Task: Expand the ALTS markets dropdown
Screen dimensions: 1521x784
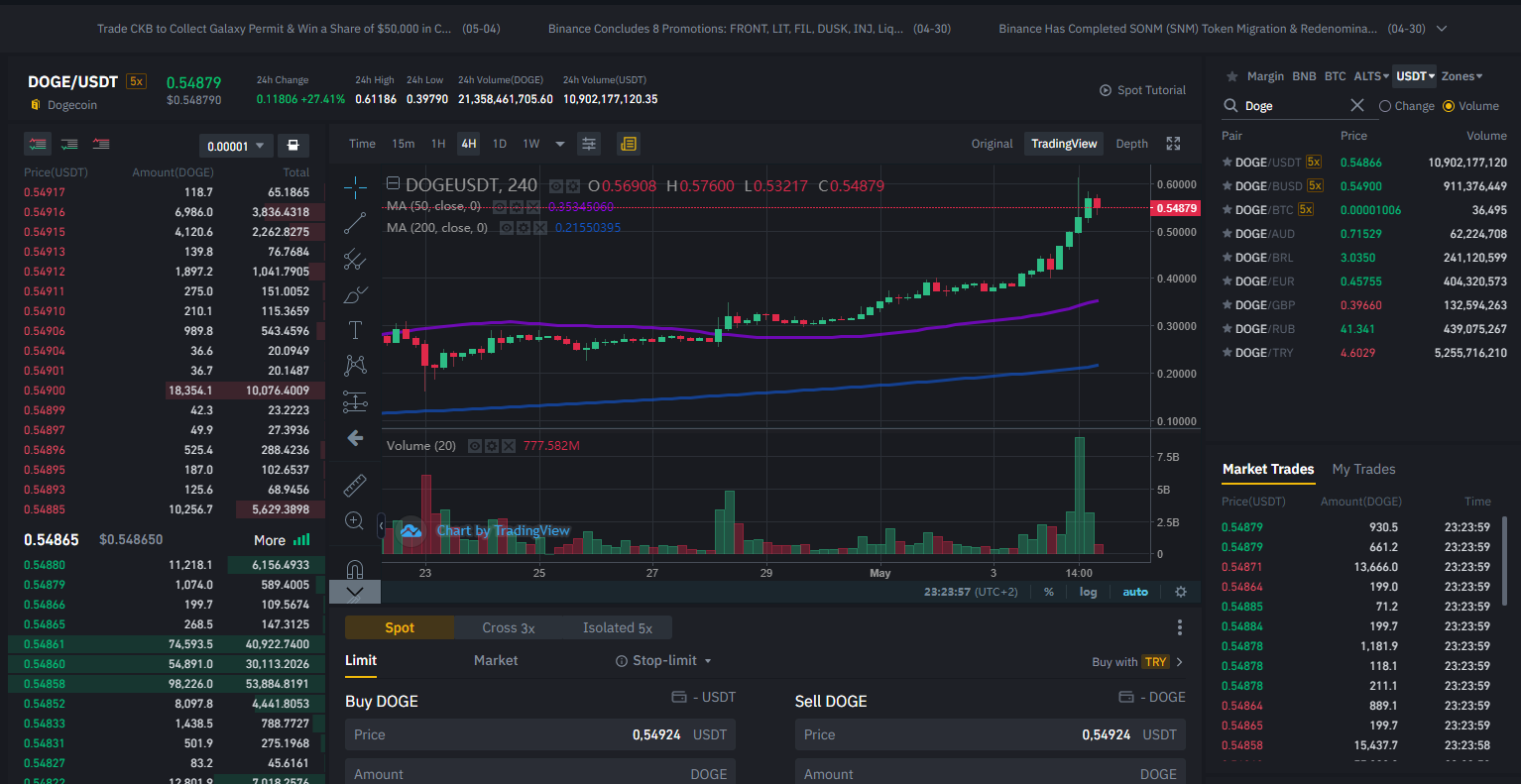Action: (1371, 76)
